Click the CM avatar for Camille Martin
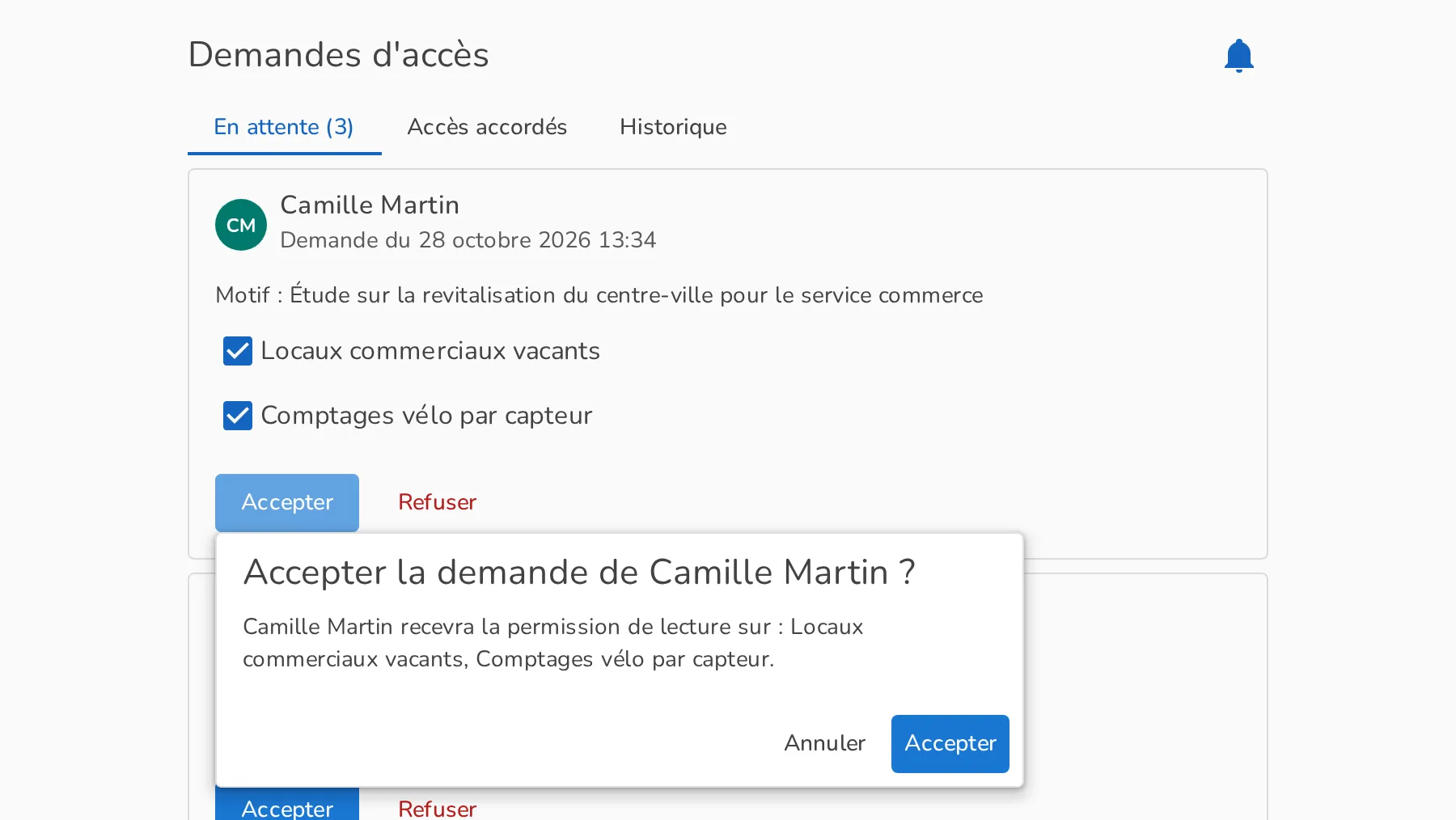The height and width of the screenshot is (820, 1456). tap(241, 225)
